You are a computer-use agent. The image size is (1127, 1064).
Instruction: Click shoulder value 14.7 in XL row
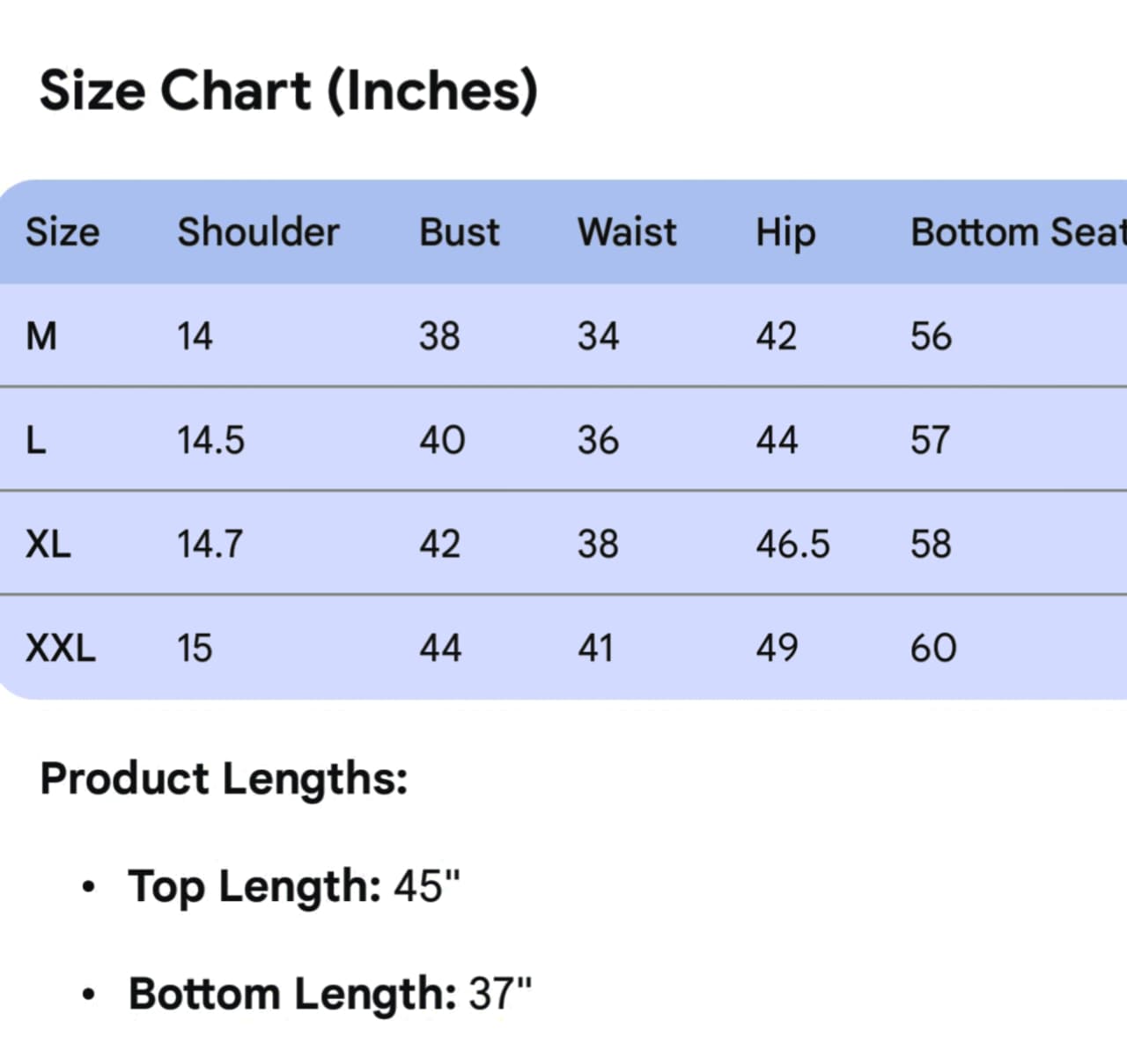pos(210,544)
